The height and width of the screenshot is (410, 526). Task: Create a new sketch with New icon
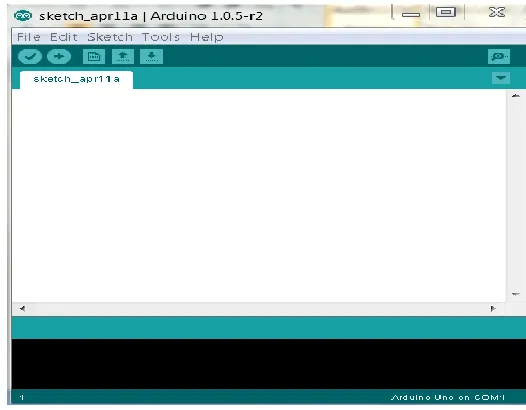[94, 56]
